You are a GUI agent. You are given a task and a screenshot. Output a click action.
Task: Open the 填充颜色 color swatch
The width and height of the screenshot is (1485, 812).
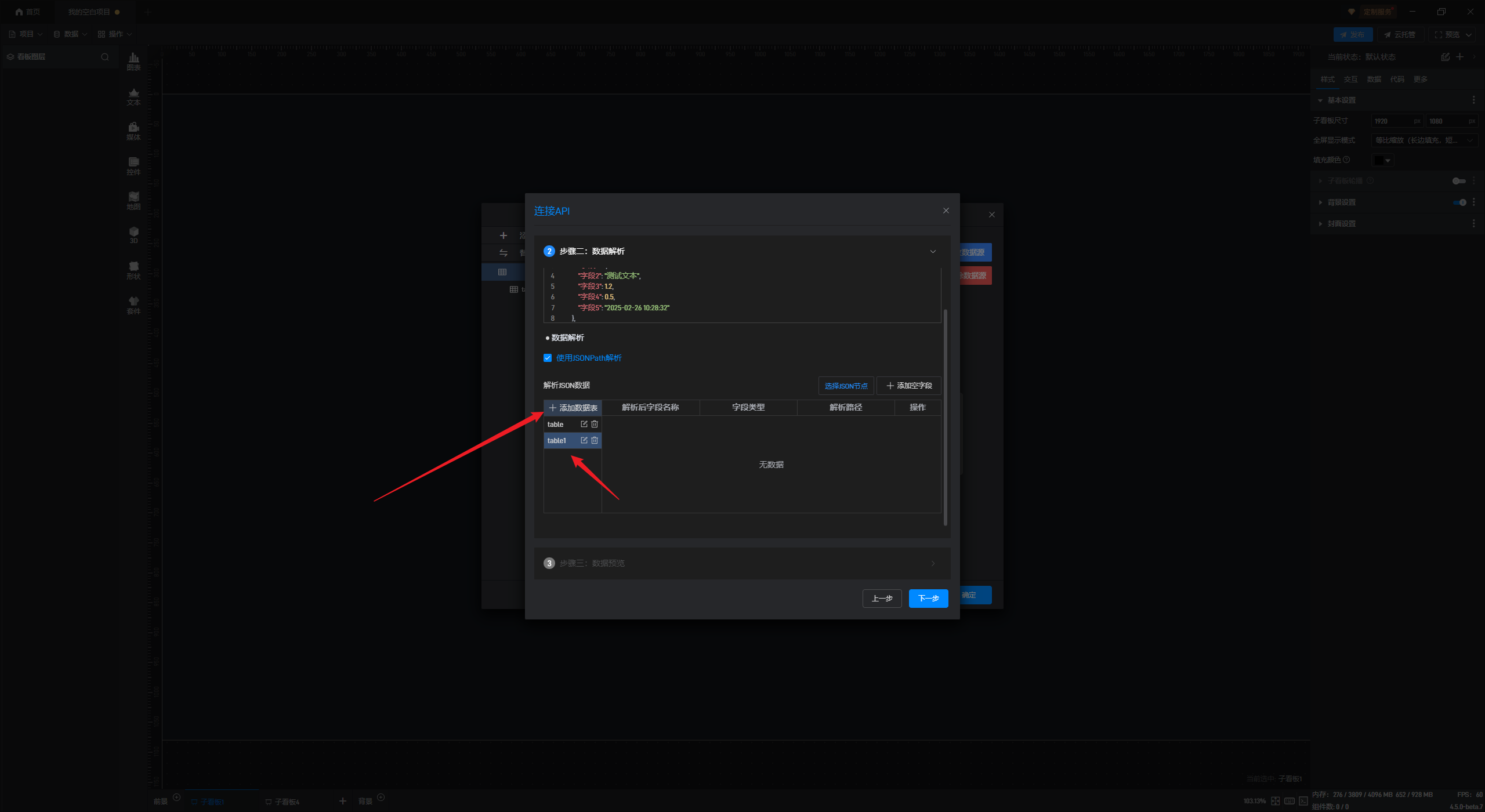[x=1382, y=160]
